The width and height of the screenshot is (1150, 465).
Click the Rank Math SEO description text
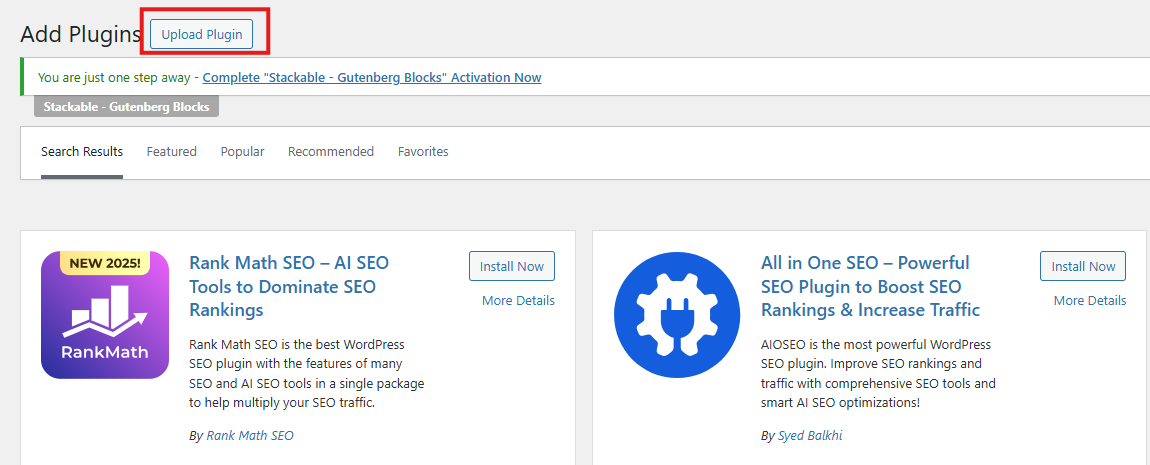tap(307, 373)
